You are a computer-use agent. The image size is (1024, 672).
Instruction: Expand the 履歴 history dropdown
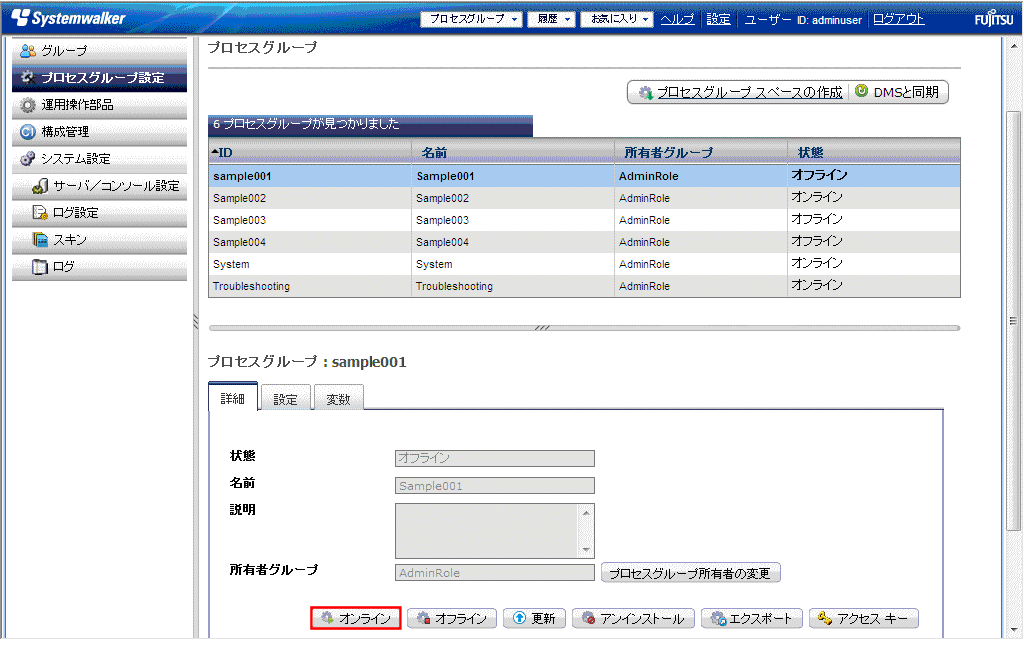point(554,19)
